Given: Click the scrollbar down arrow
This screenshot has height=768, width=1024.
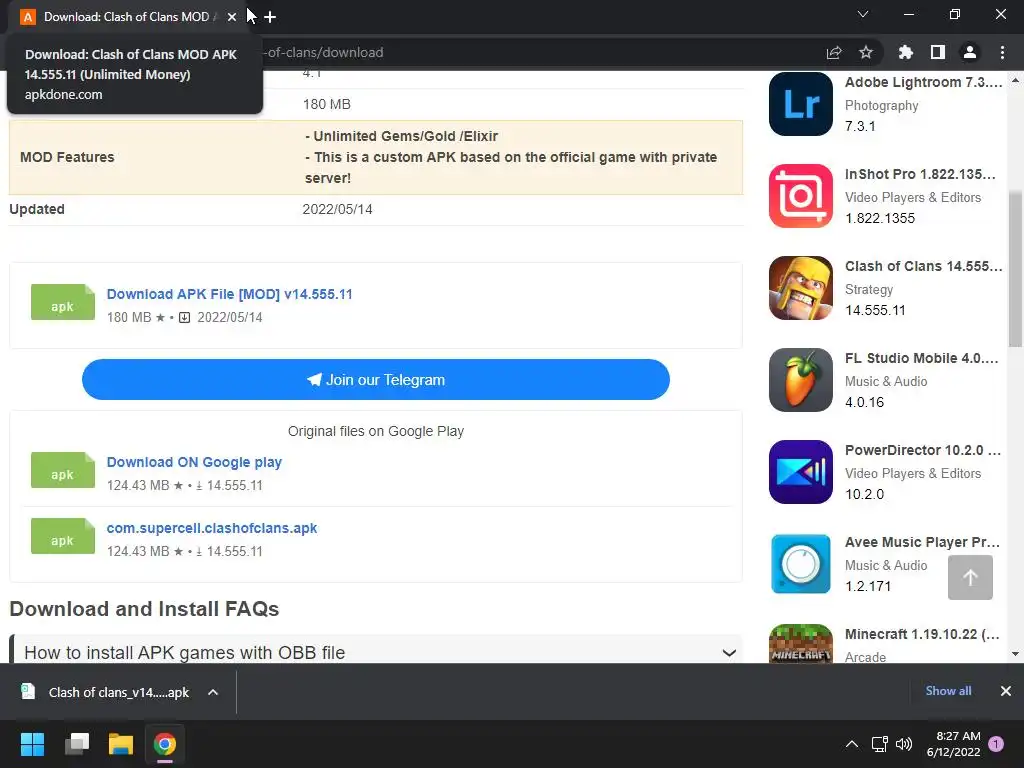Looking at the screenshot, I should 1016,654.
